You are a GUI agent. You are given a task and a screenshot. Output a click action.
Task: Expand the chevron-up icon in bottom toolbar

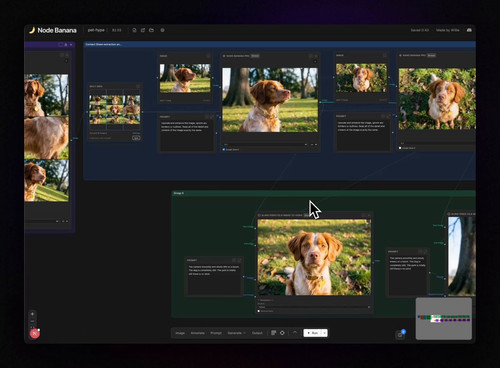(x=295, y=333)
